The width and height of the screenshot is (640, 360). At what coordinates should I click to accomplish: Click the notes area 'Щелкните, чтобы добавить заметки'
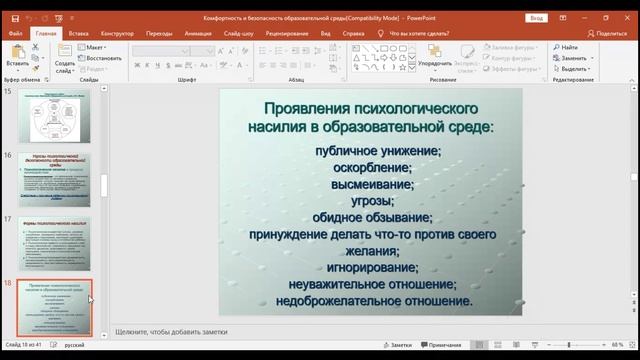(x=171, y=332)
